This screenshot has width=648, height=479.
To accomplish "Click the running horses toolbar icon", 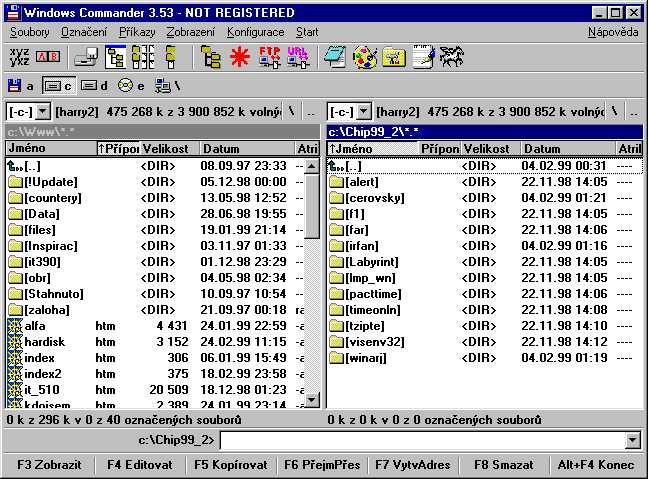I will tap(452, 57).
